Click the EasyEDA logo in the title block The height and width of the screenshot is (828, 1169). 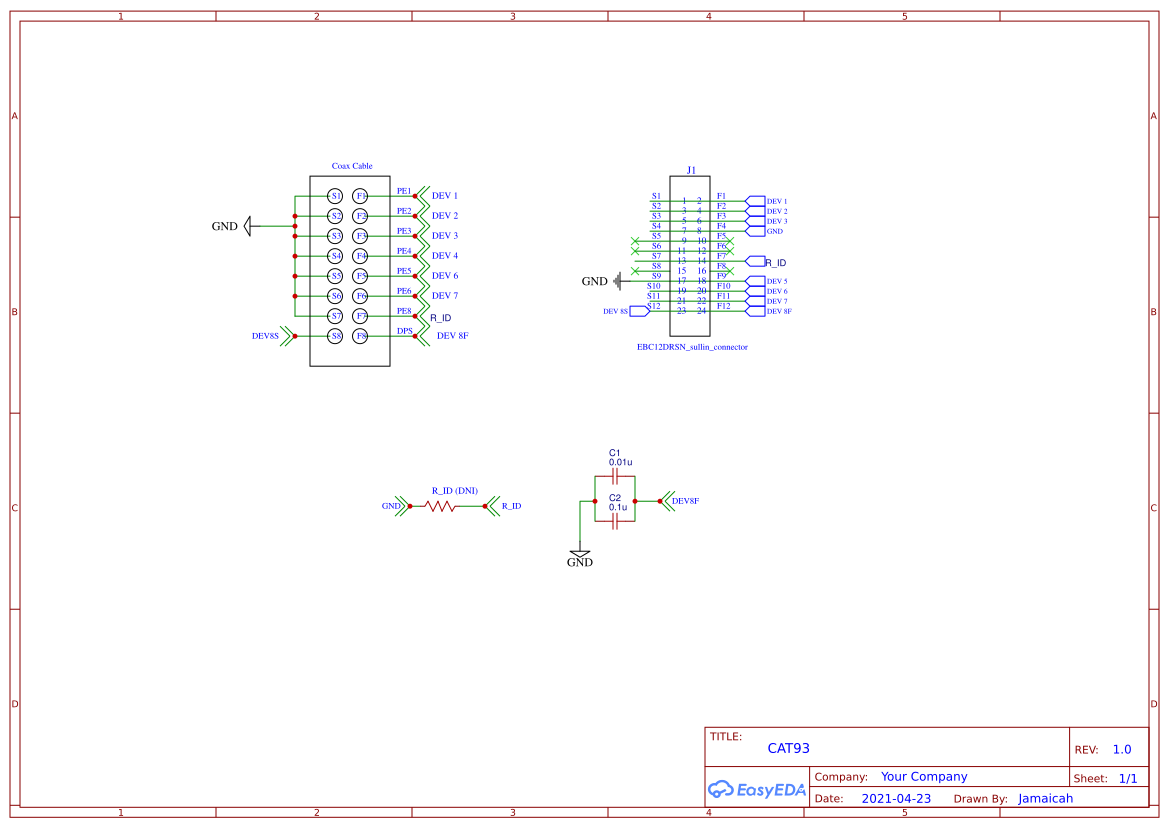(x=756, y=789)
